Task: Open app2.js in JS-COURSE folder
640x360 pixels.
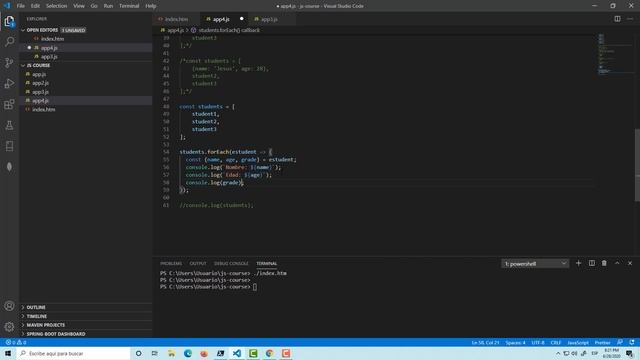Action: [x=40, y=83]
